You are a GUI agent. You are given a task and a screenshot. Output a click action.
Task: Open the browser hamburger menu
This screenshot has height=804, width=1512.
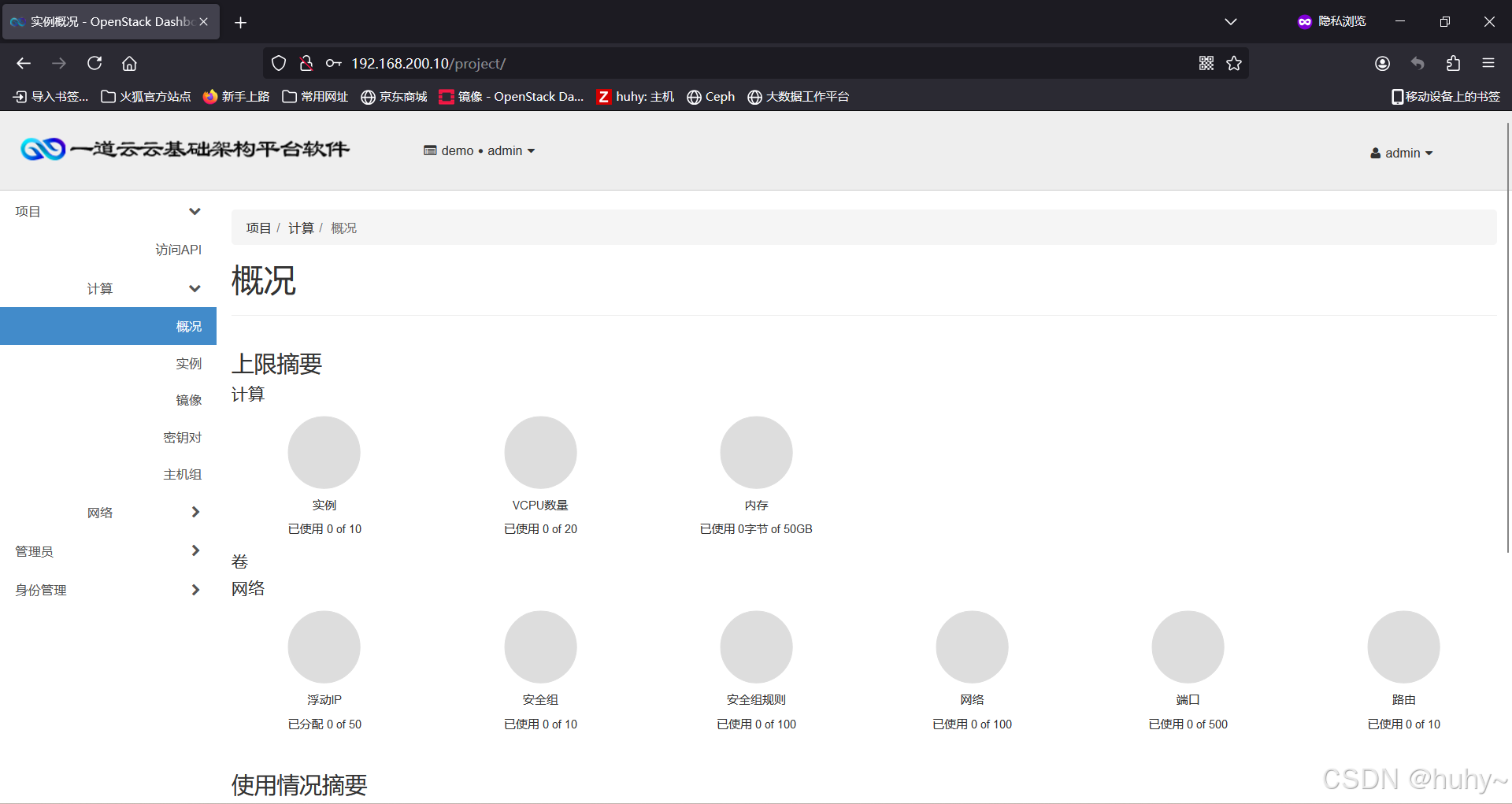[1488, 63]
